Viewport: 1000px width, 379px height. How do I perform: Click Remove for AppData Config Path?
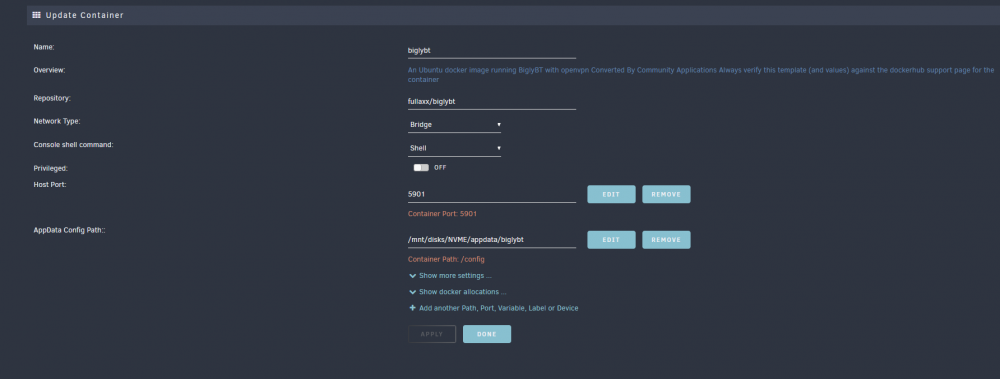pos(666,240)
